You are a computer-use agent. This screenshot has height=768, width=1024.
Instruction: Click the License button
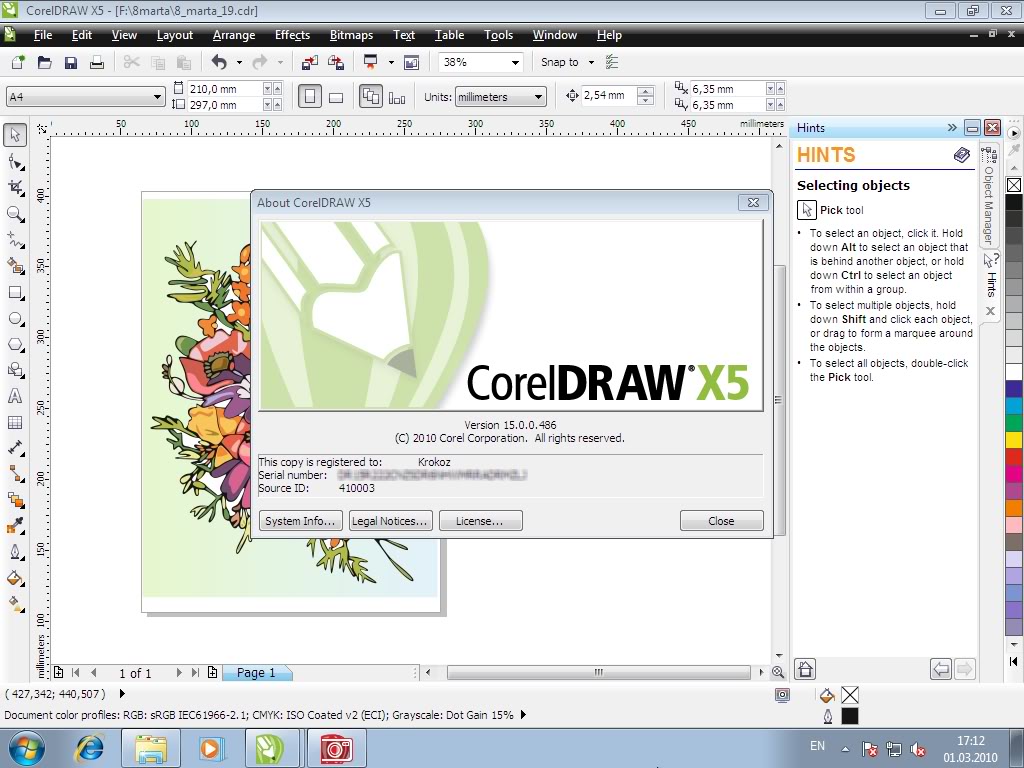point(480,520)
